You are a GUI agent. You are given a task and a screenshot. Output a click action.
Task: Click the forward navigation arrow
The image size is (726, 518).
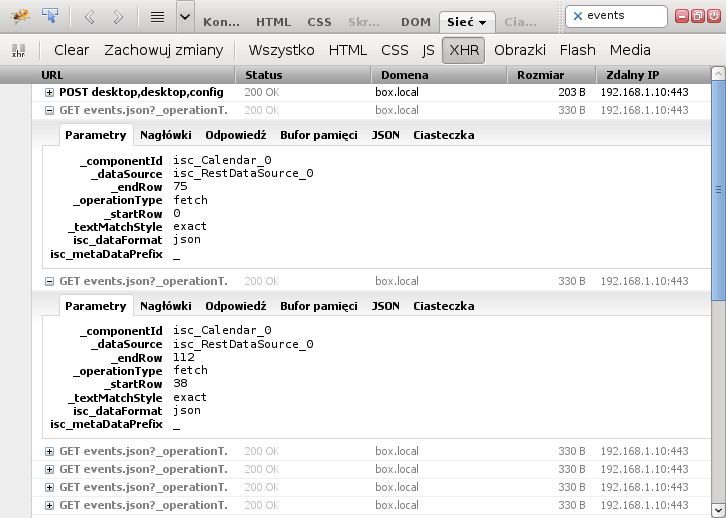(118, 17)
